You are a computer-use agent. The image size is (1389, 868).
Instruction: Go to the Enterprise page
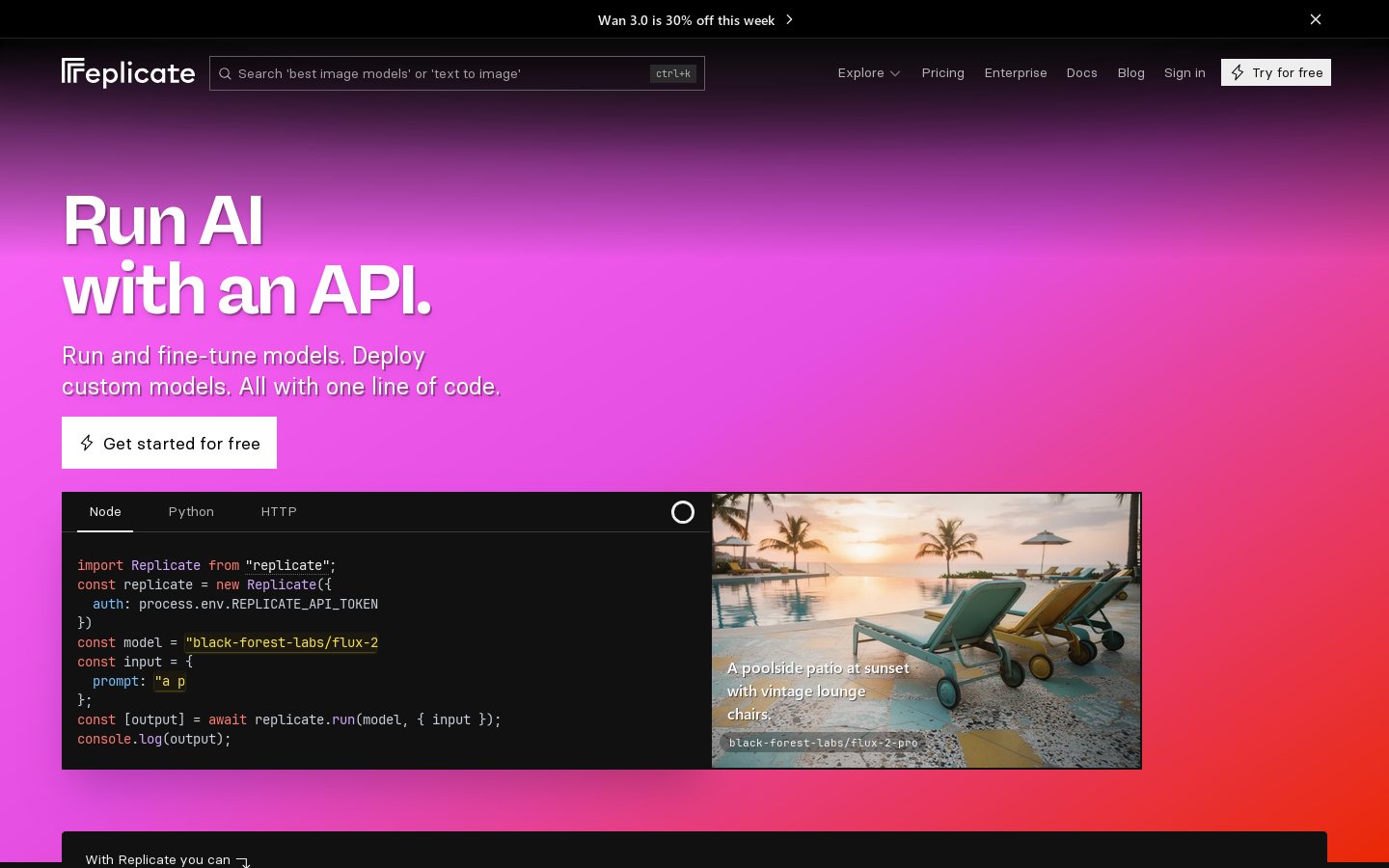pos(1016,72)
